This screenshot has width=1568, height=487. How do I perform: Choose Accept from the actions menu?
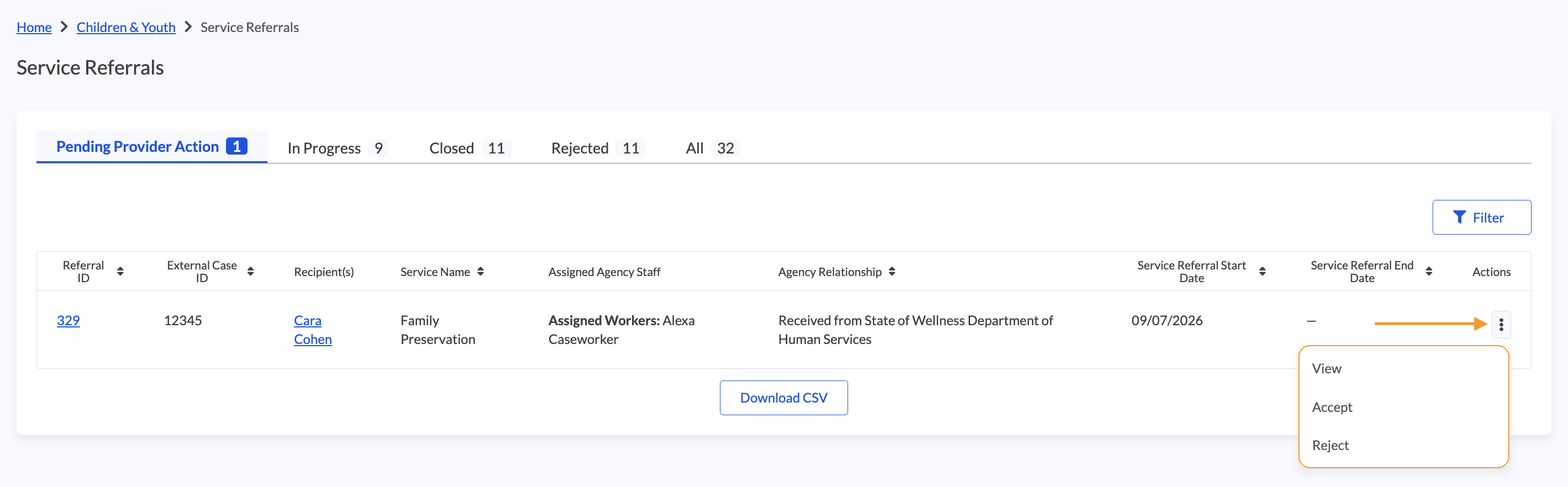click(1403, 407)
